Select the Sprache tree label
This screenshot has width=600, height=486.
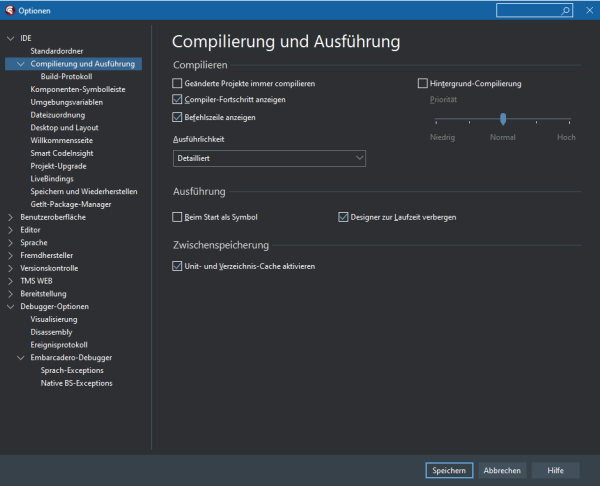point(34,243)
